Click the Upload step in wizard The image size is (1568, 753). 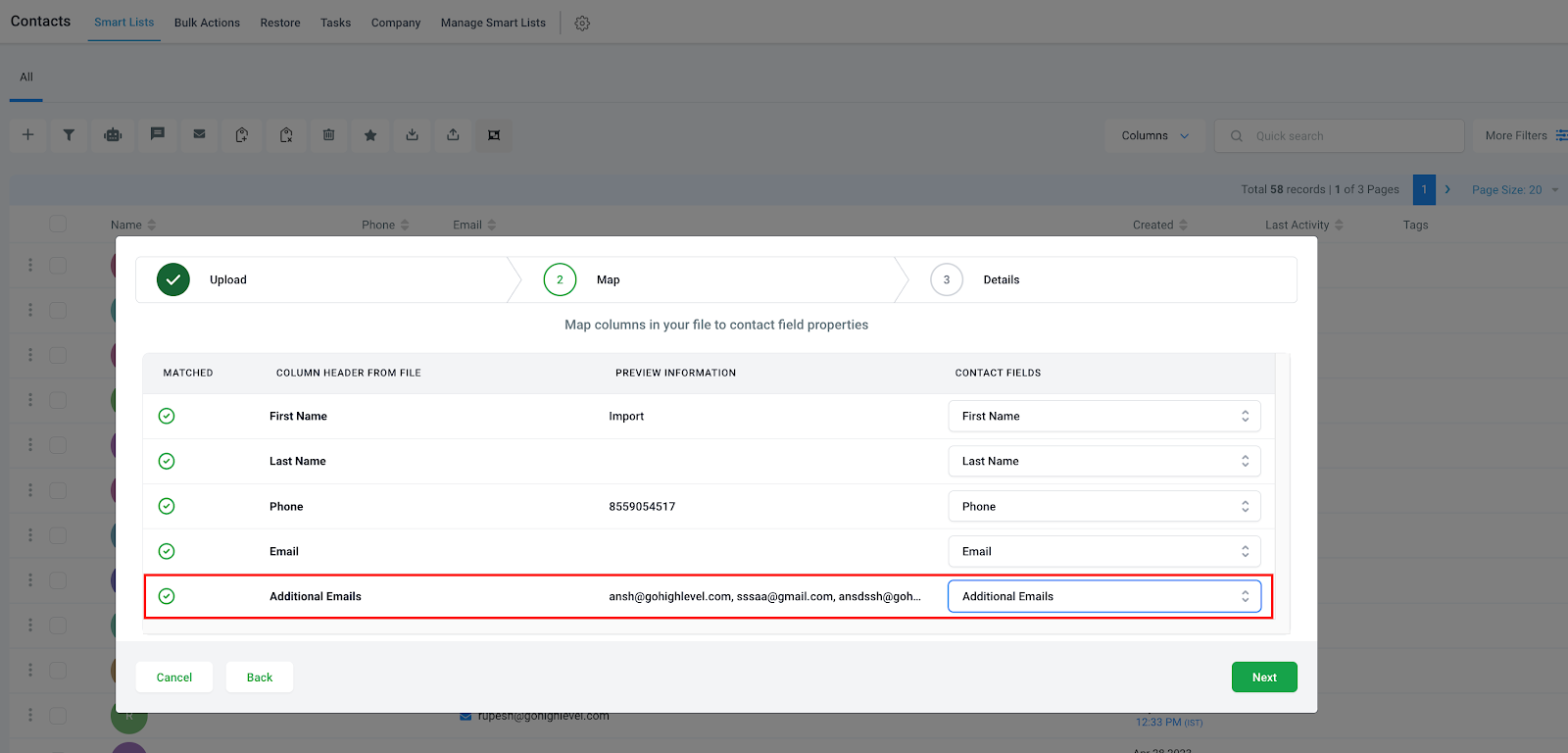pyautogui.click(x=323, y=280)
